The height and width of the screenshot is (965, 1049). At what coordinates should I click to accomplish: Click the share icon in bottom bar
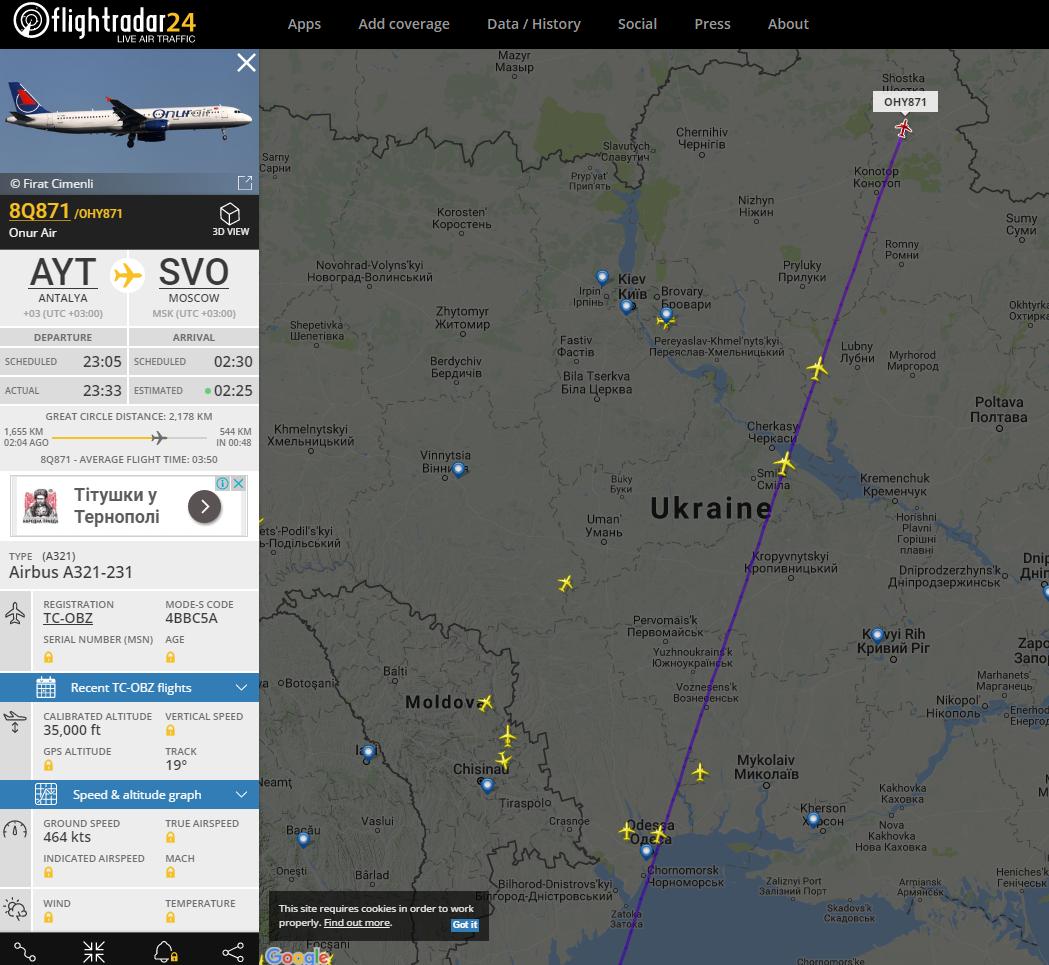pyautogui.click(x=233, y=952)
